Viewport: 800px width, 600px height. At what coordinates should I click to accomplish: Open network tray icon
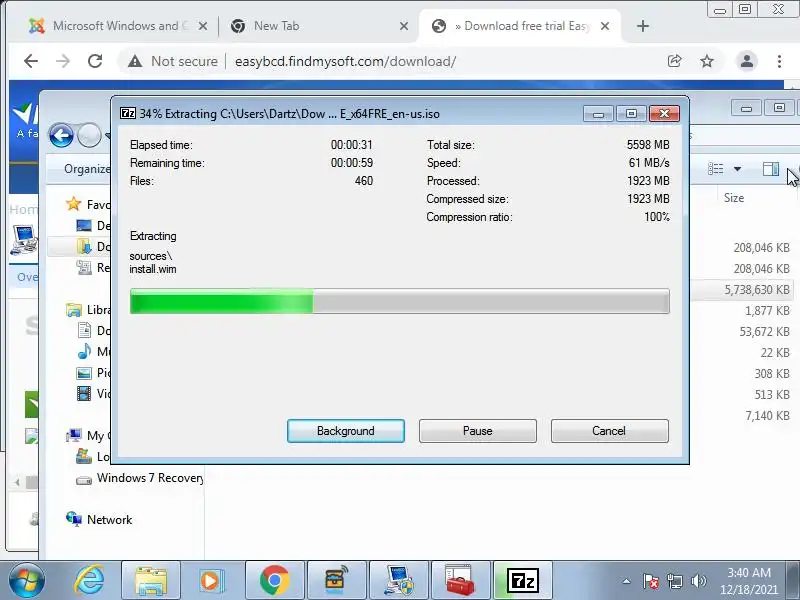click(674, 581)
